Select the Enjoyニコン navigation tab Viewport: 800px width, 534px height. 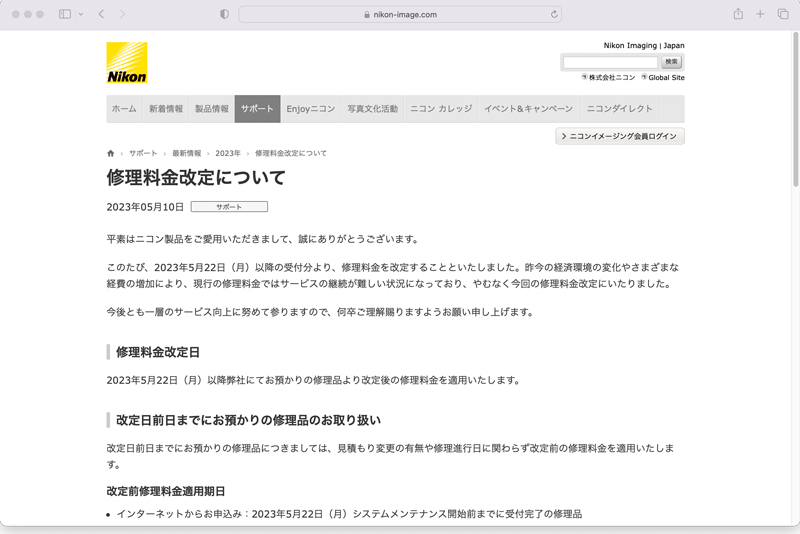[311, 109]
